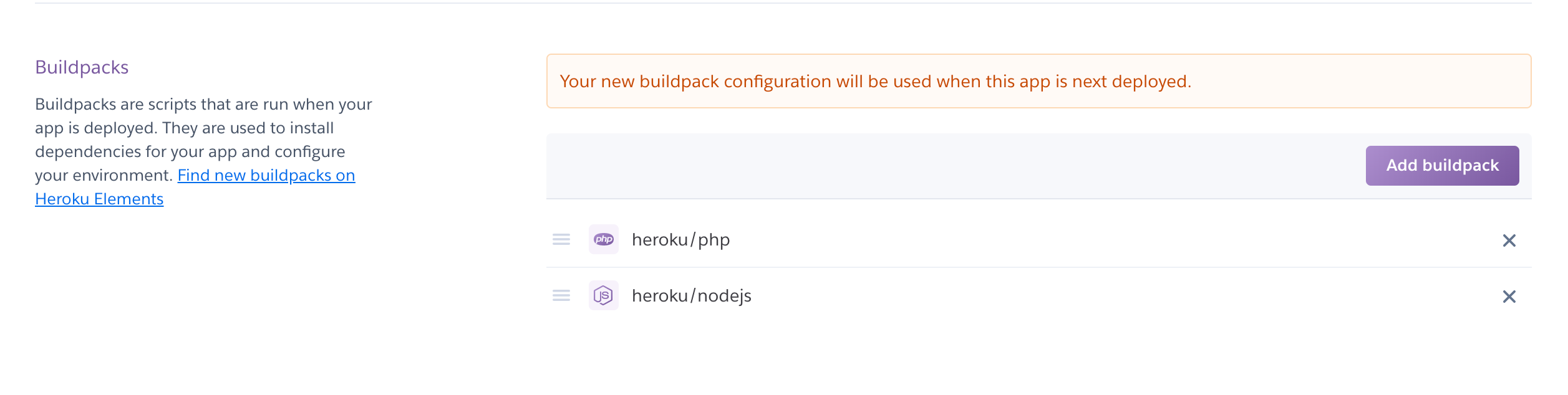The height and width of the screenshot is (395, 1568).
Task: Follow the "Heroku Elements" link text
Action: [99, 199]
